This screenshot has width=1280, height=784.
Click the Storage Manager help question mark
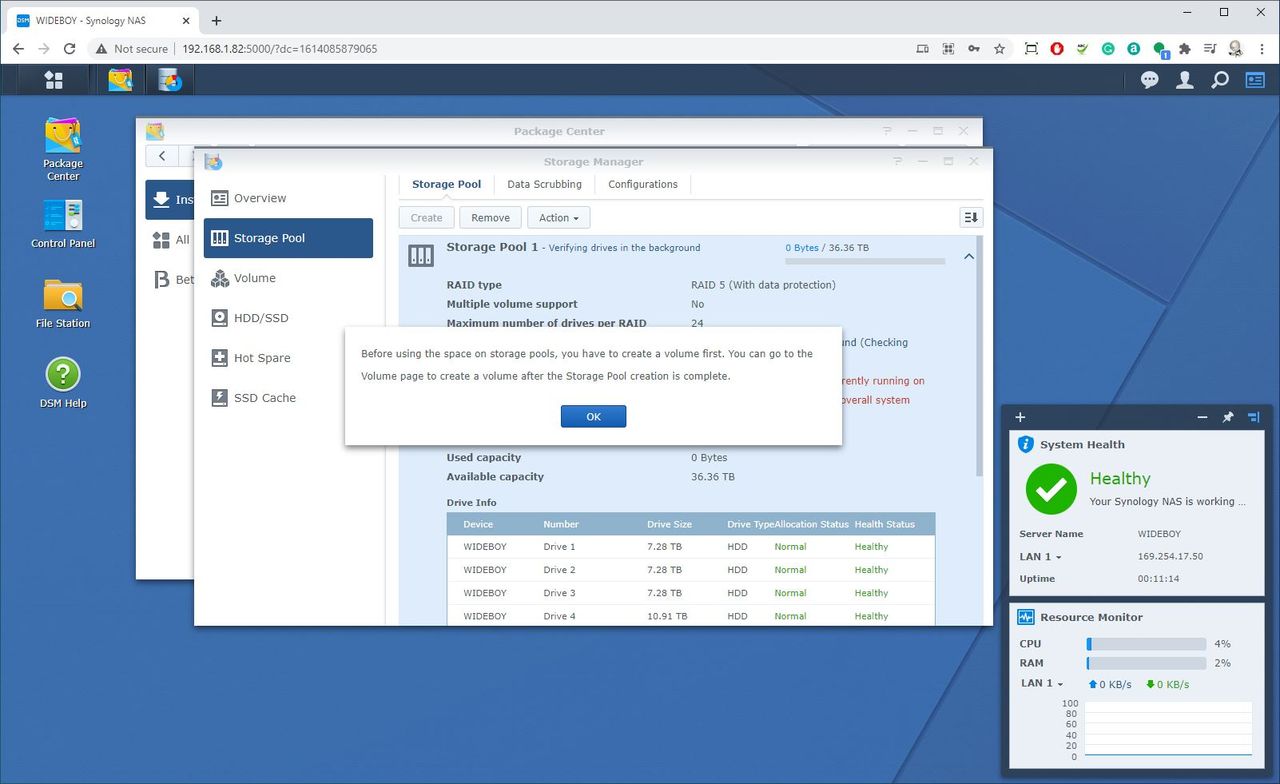point(897,161)
